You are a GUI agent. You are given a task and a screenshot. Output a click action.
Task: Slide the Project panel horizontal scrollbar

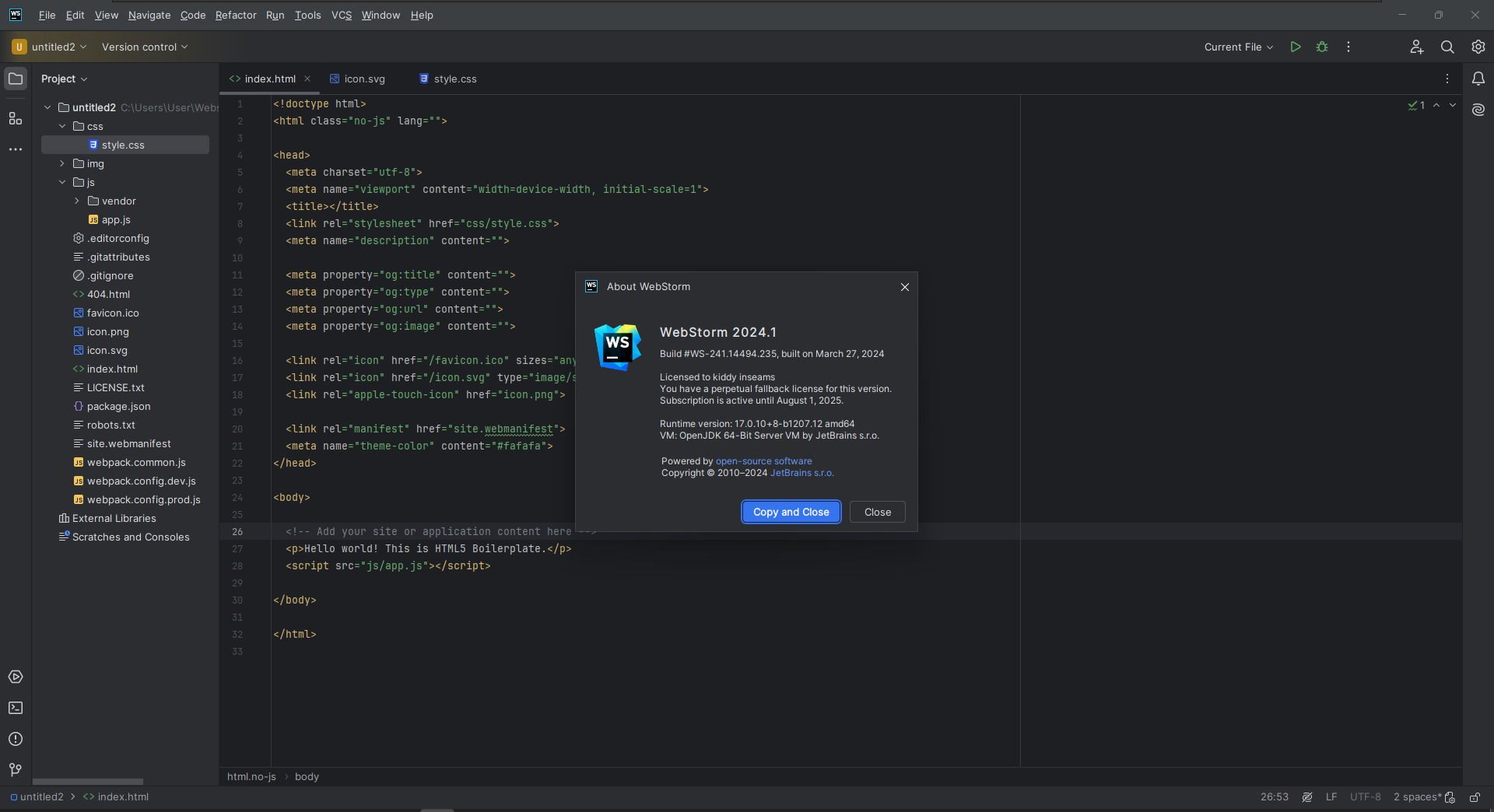coord(88,782)
